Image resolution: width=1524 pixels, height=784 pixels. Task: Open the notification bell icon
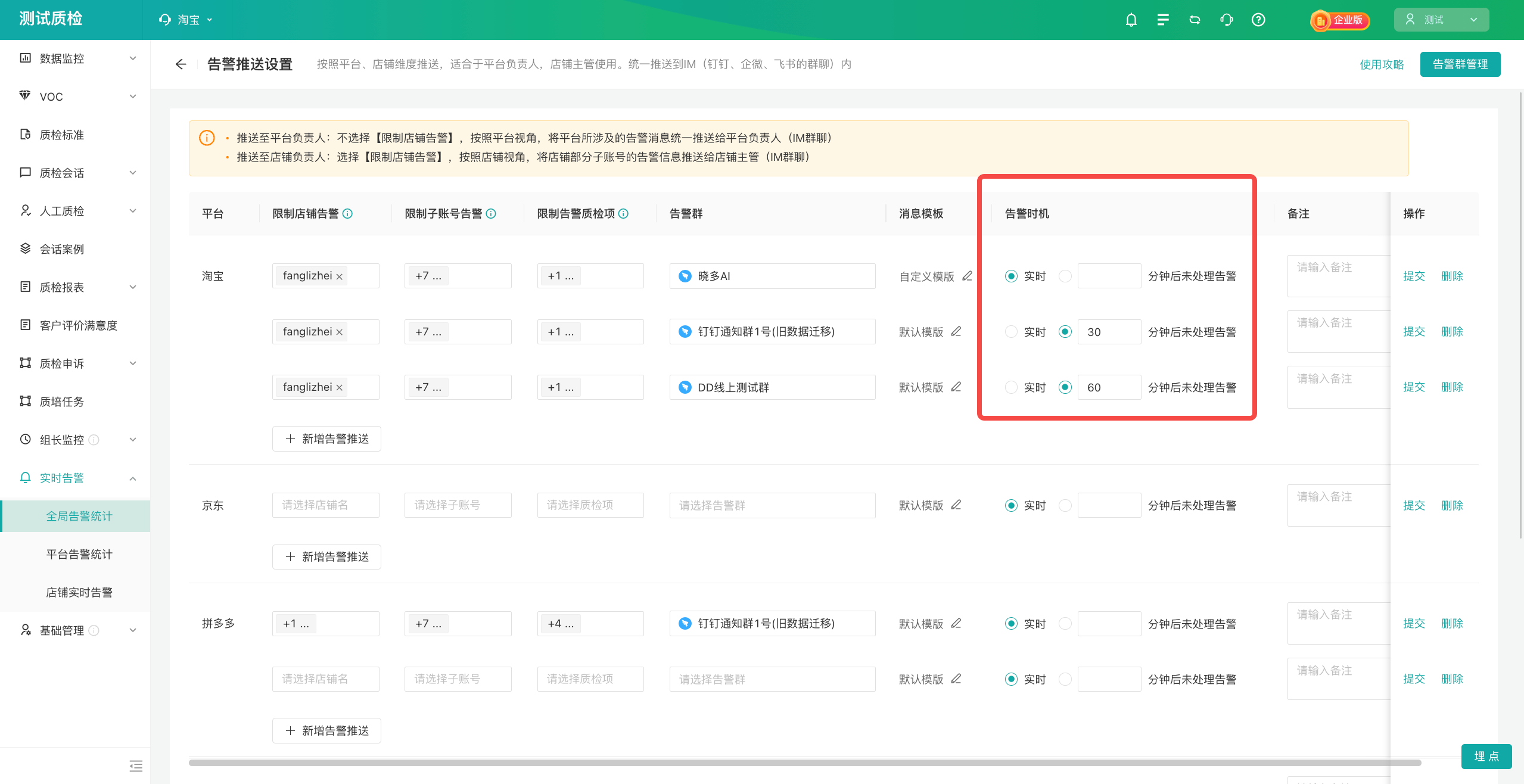pos(1131,20)
